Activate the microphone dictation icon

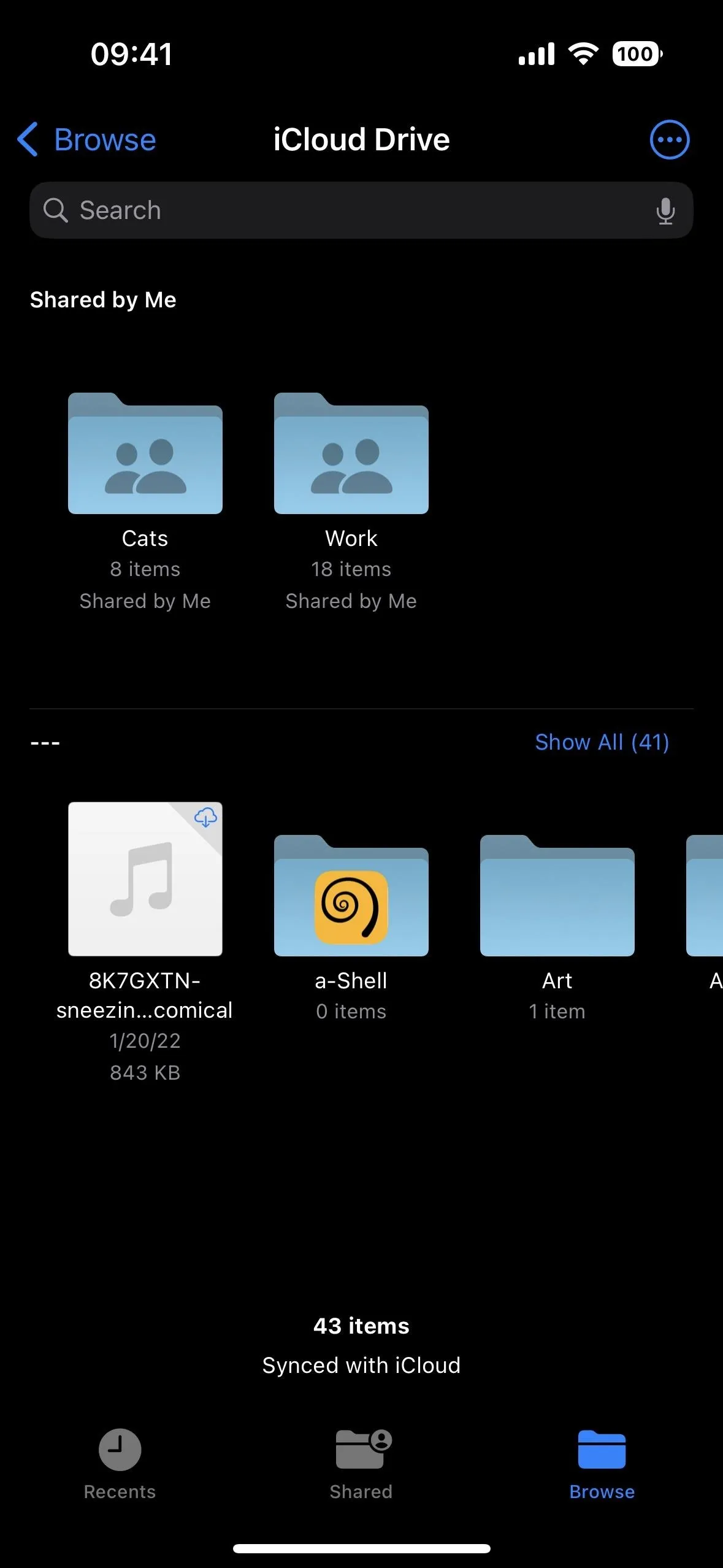pos(665,210)
